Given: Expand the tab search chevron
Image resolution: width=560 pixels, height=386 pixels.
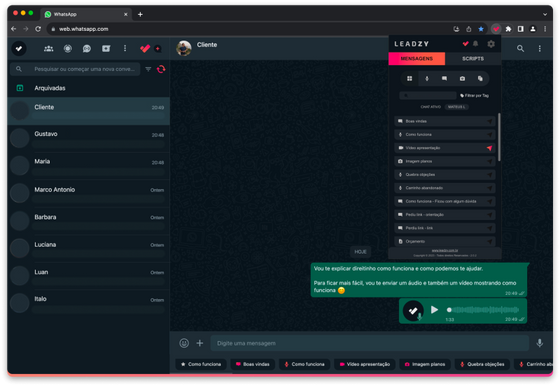Looking at the screenshot, I should coord(545,14).
